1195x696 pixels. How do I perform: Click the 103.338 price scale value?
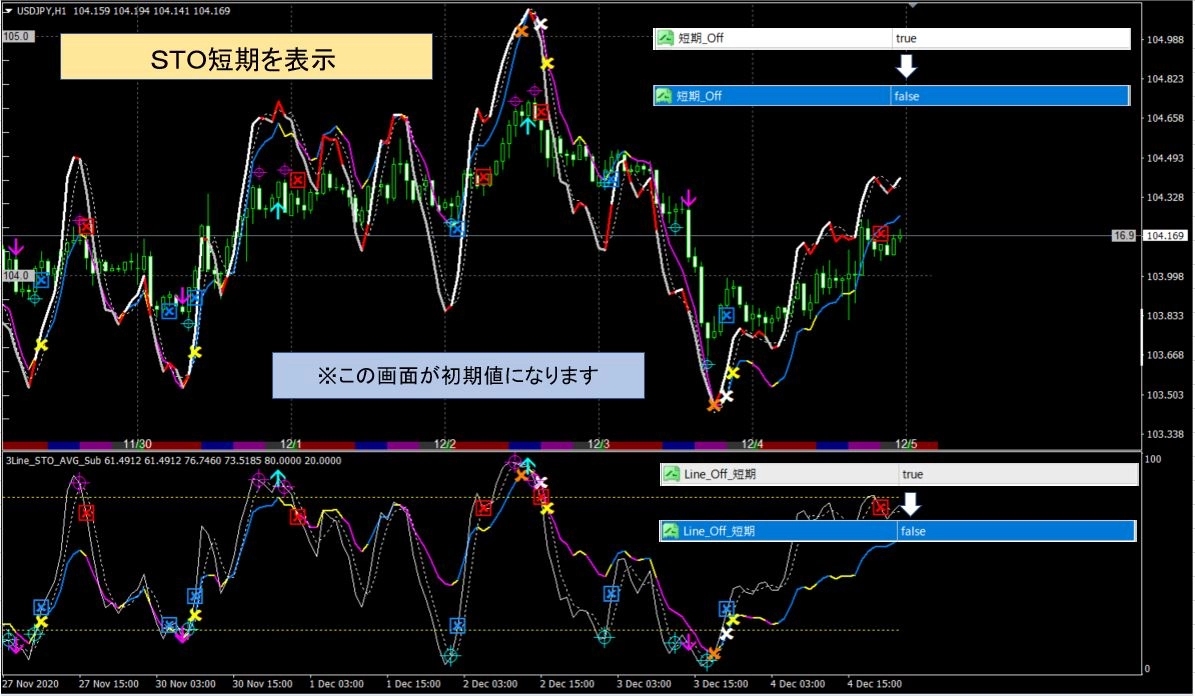click(1165, 435)
